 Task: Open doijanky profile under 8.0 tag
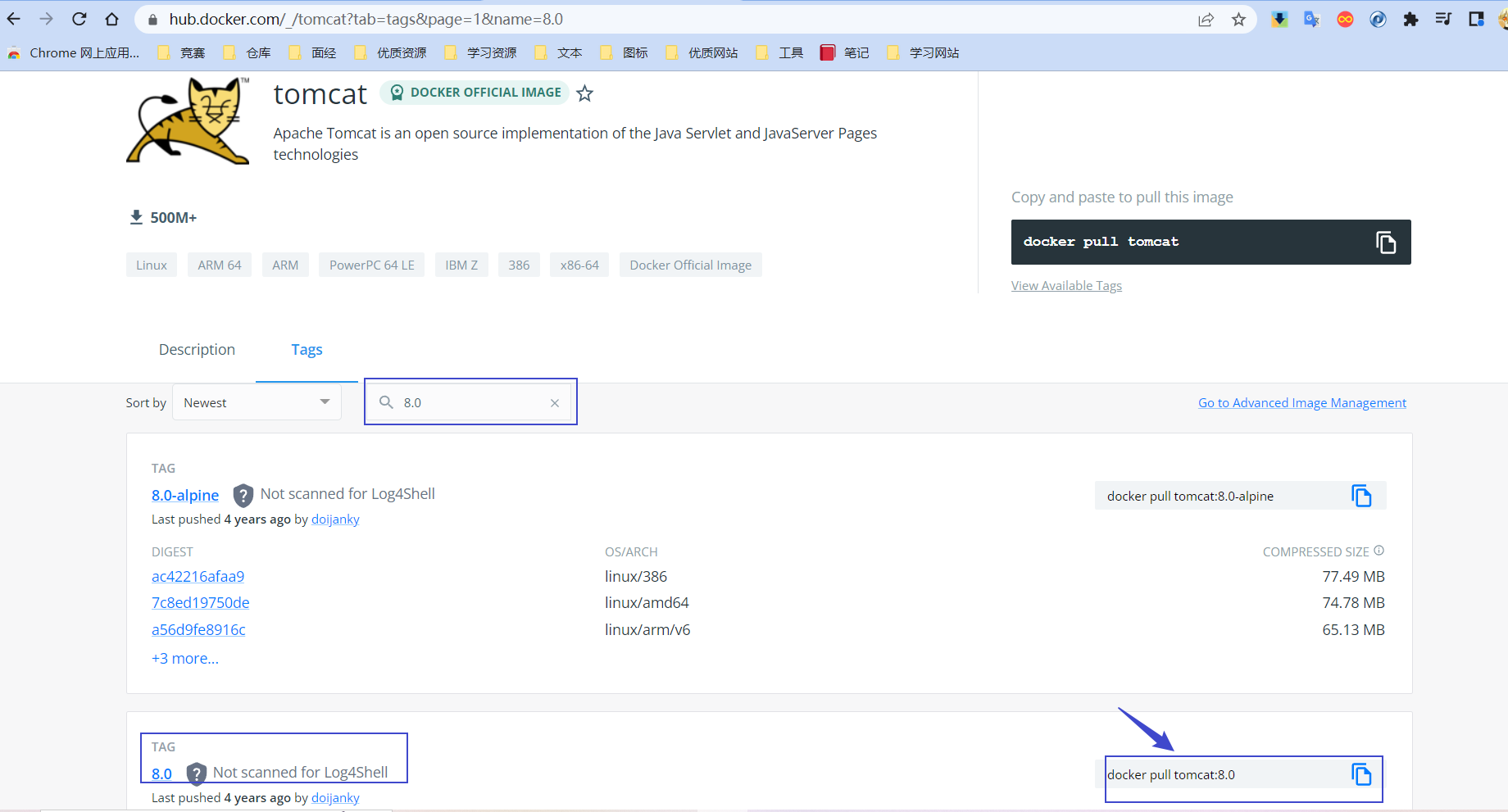click(x=335, y=798)
